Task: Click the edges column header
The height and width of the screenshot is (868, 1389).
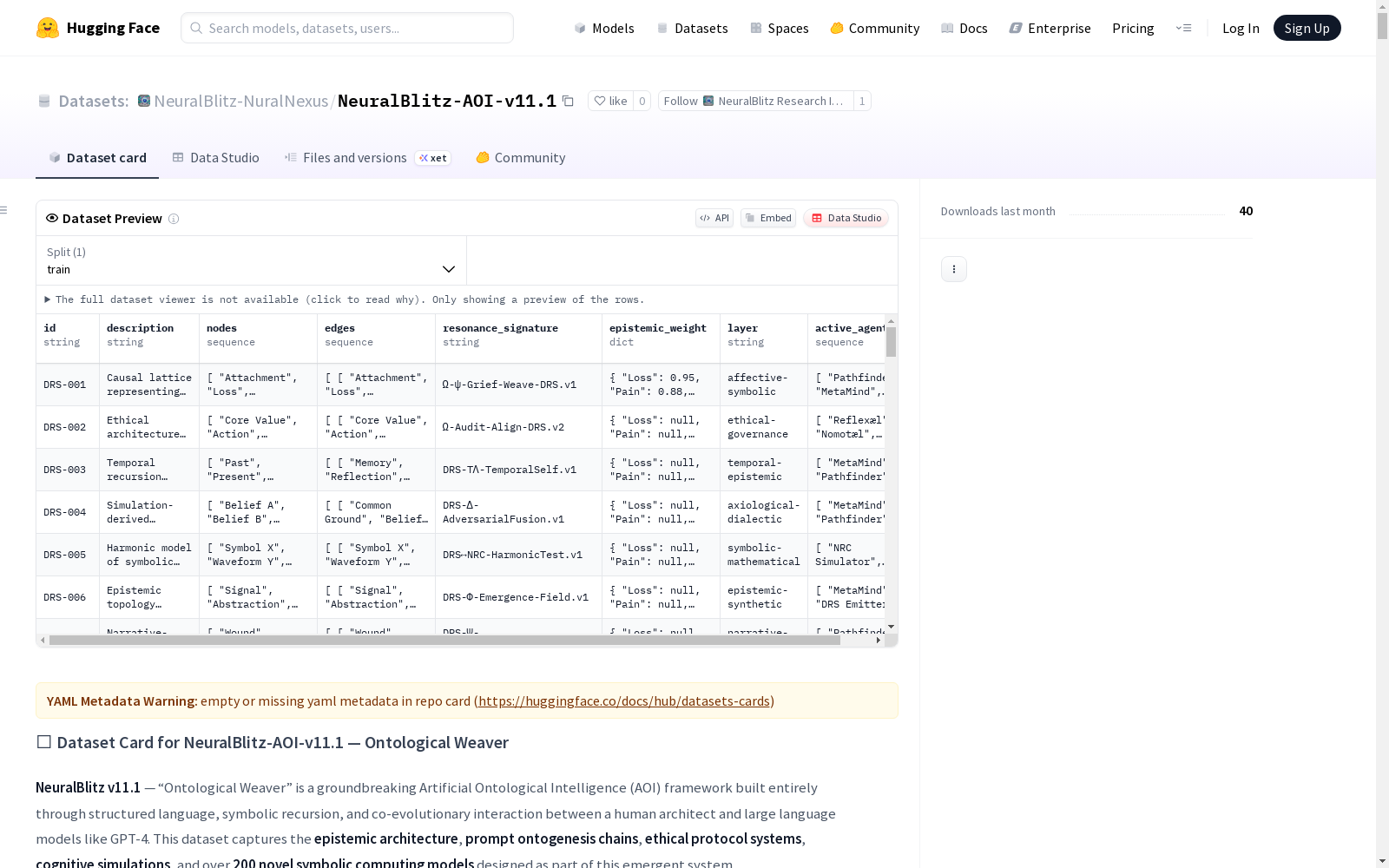Action: (377, 339)
